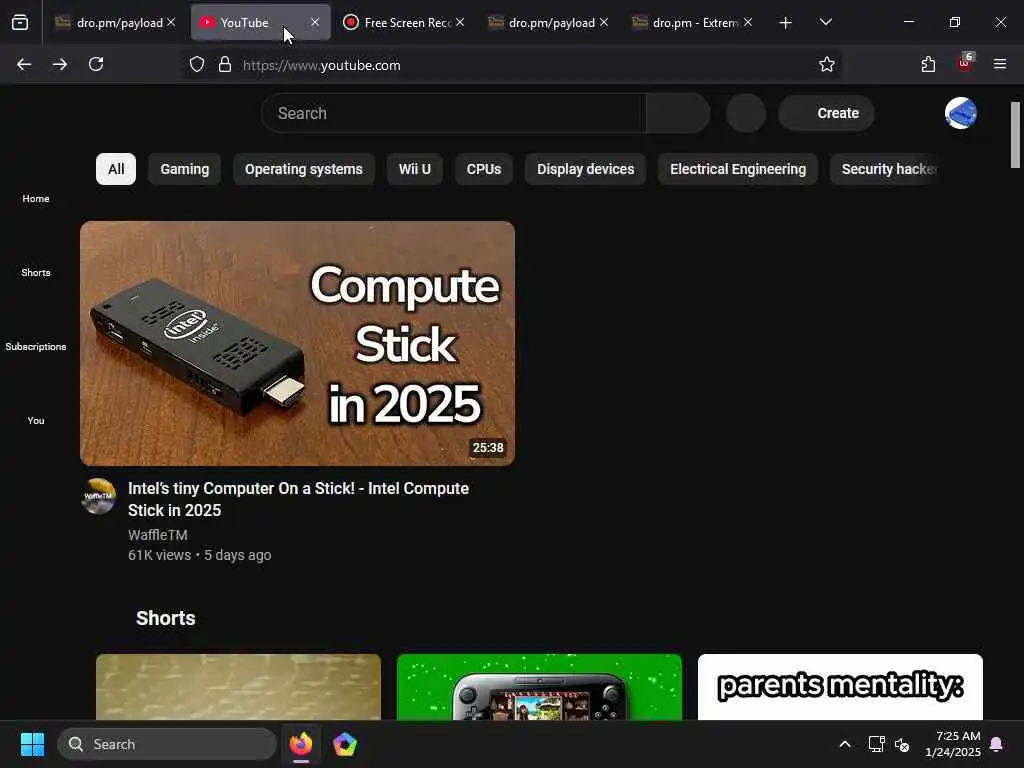Go to Shorts in the sidebar
This screenshot has width=1024, height=768.
36,272
